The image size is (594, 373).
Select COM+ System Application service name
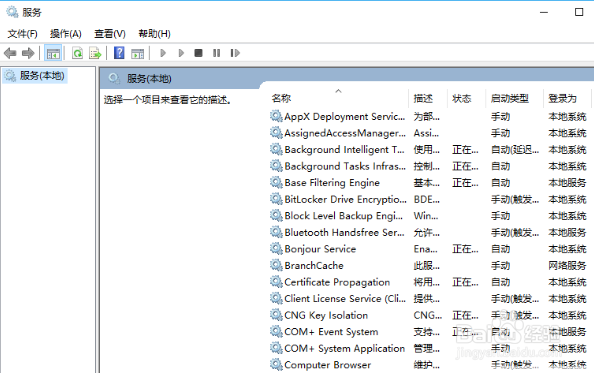[x=345, y=349]
